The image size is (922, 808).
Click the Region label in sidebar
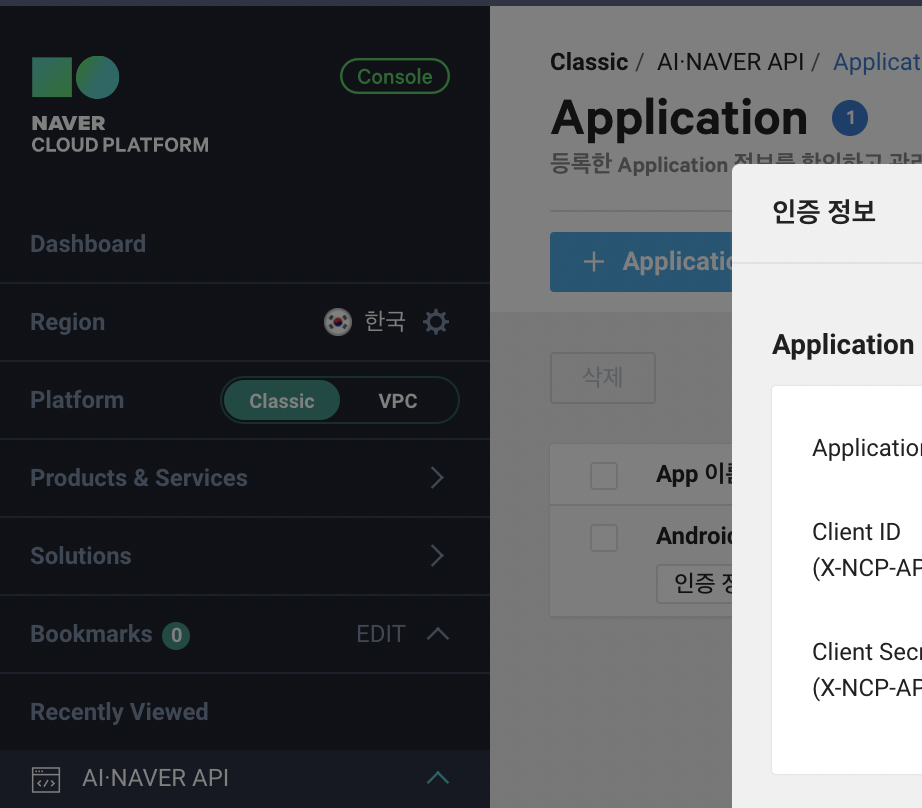[x=68, y=322]
